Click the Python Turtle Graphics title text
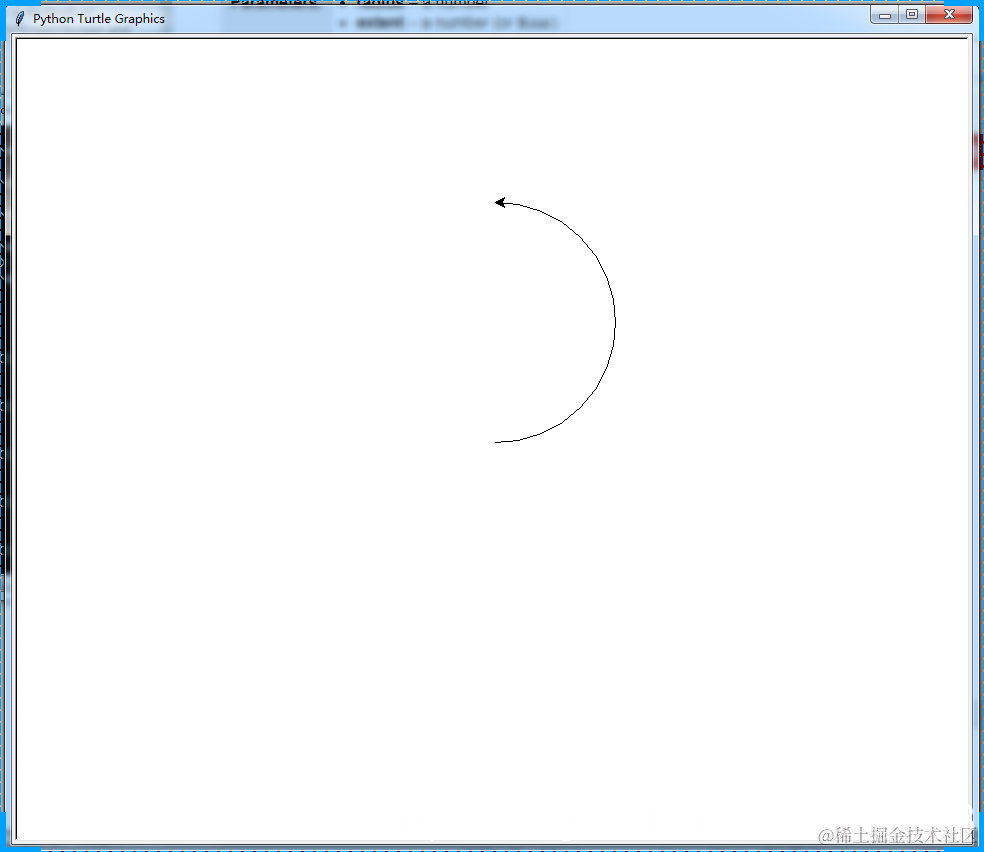Screen dimensions: 984x852 pos(99,19)
